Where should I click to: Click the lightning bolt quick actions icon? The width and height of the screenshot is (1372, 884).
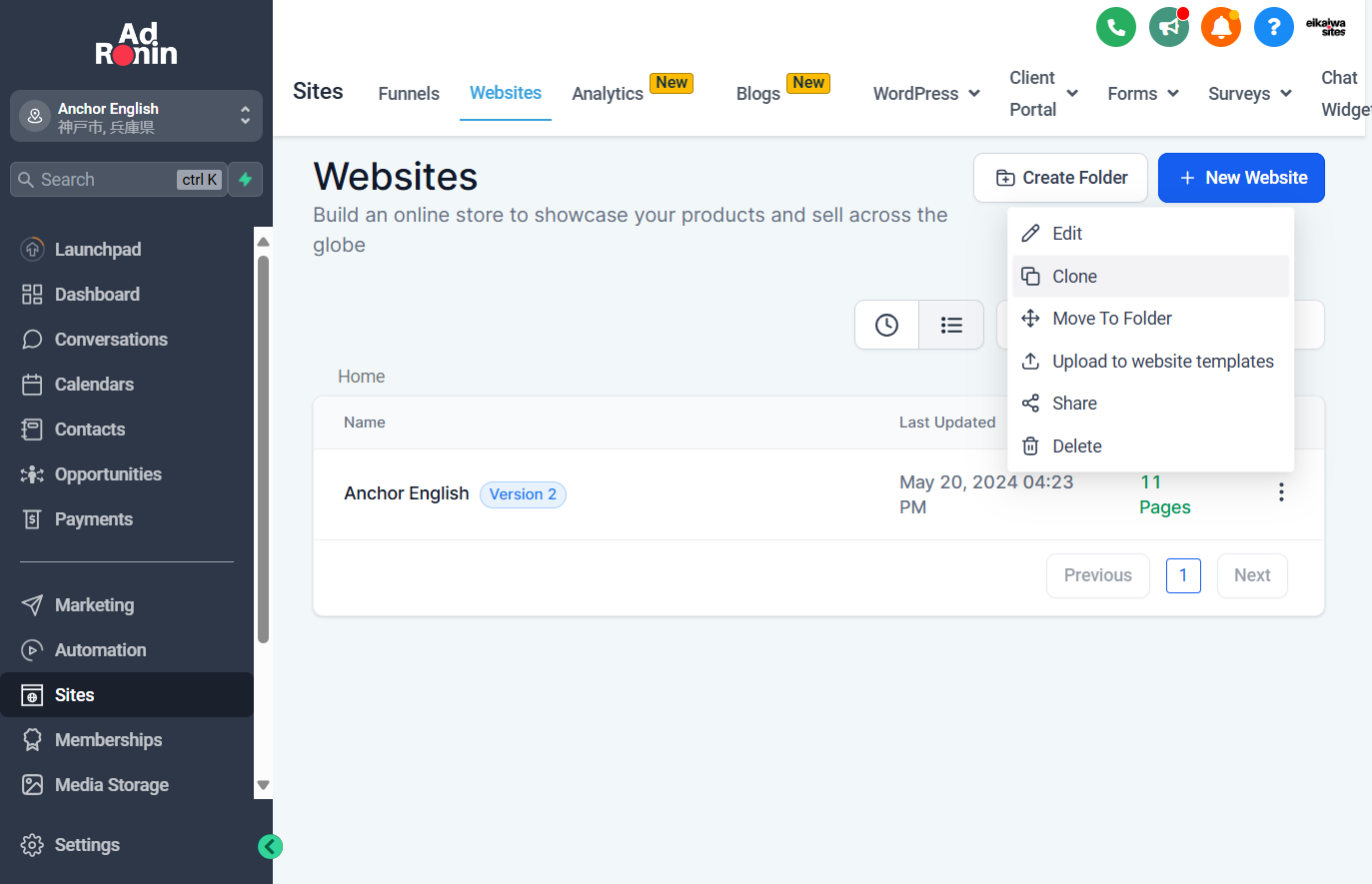246,180
